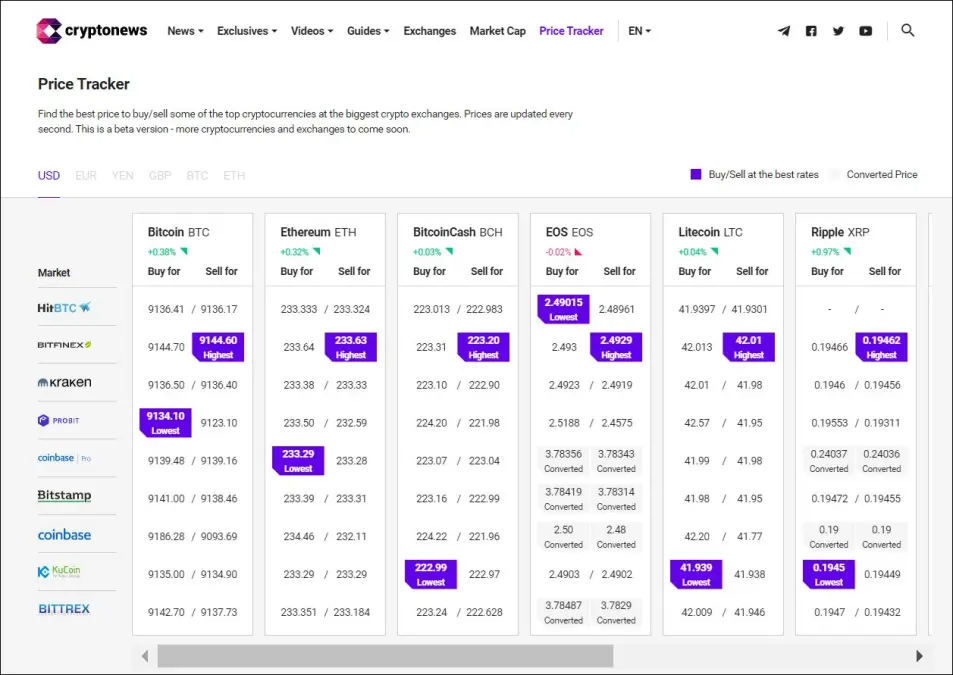Viewport: 953px width, 675px height.
Task: Click the gray Converted Price legend swatch
Action: click(834, 174)
